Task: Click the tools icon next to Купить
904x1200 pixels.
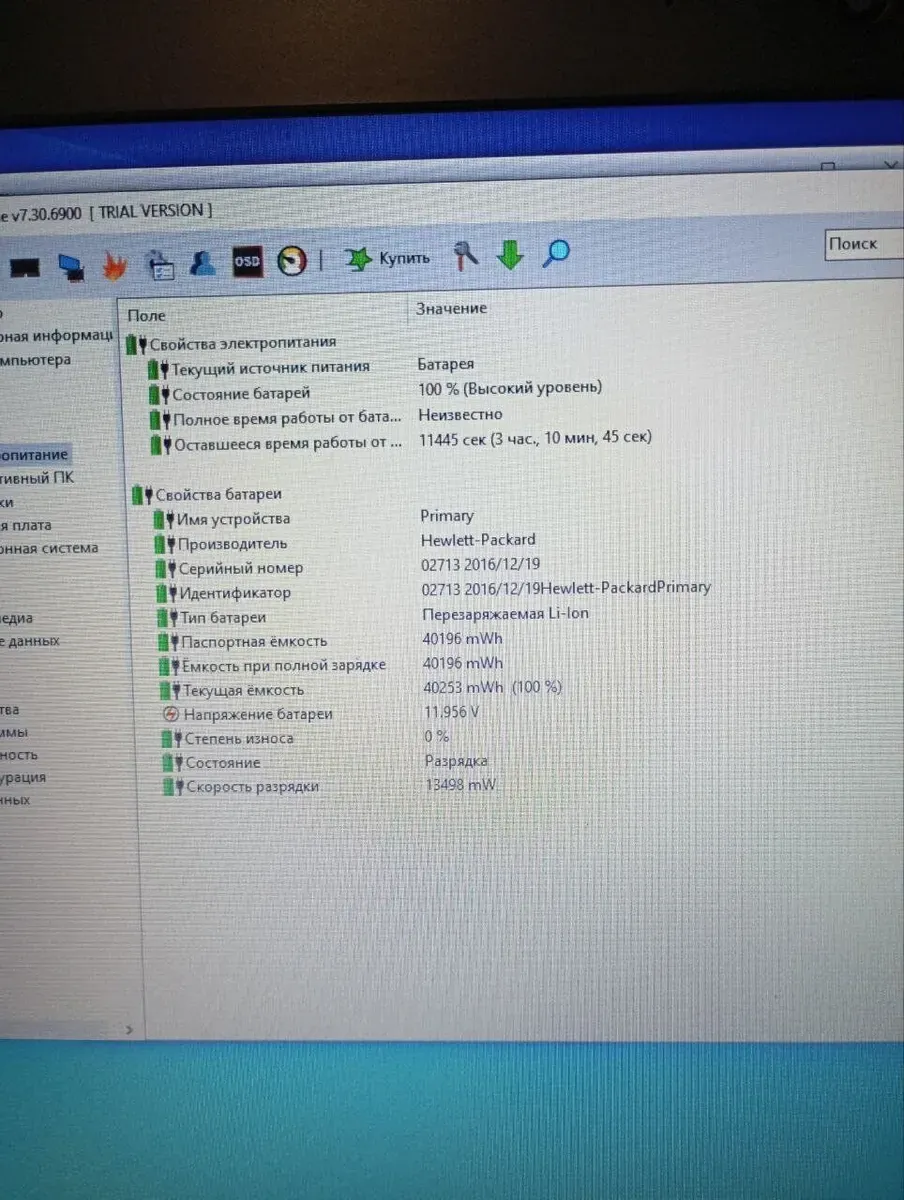Action: (x=465, y=256)
